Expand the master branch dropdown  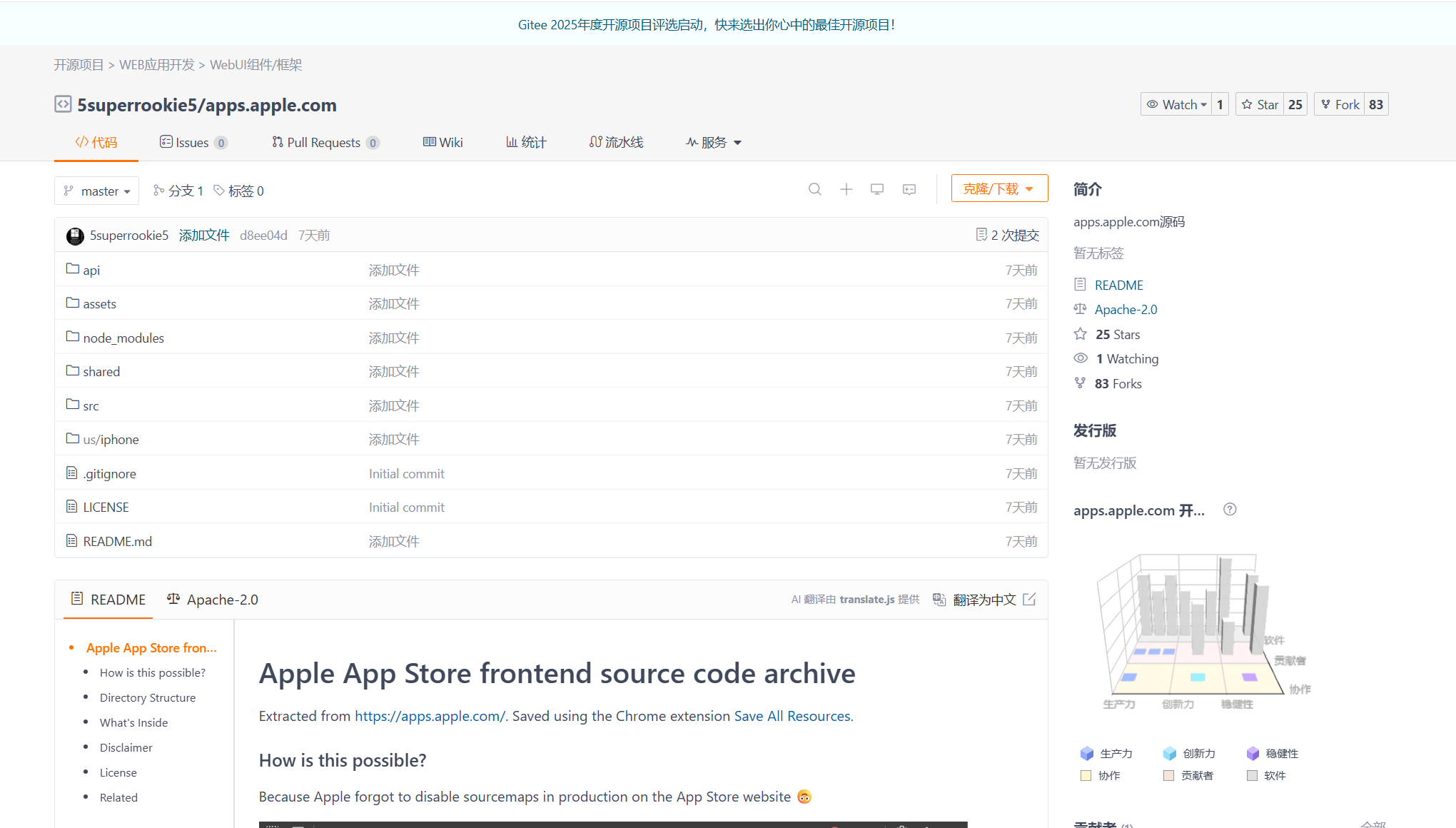click(x=96, y=191)
